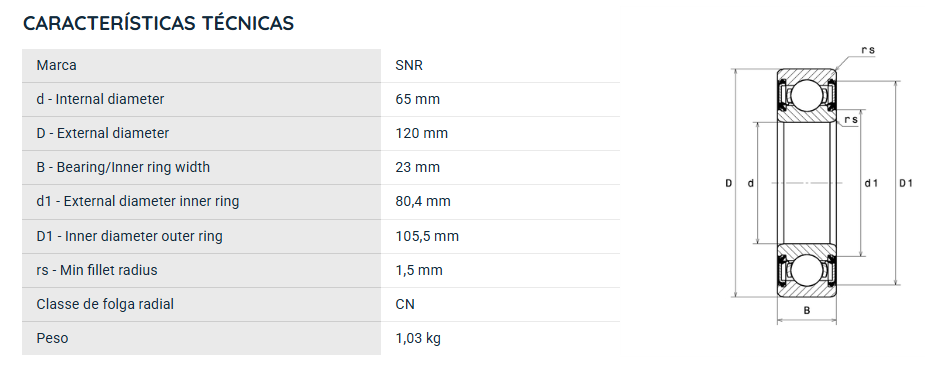This screenshot has width=925, height=372.
Task: Click d1 - External diameter inner ring label
Action: pyautogui.click(x=137, y=202)
